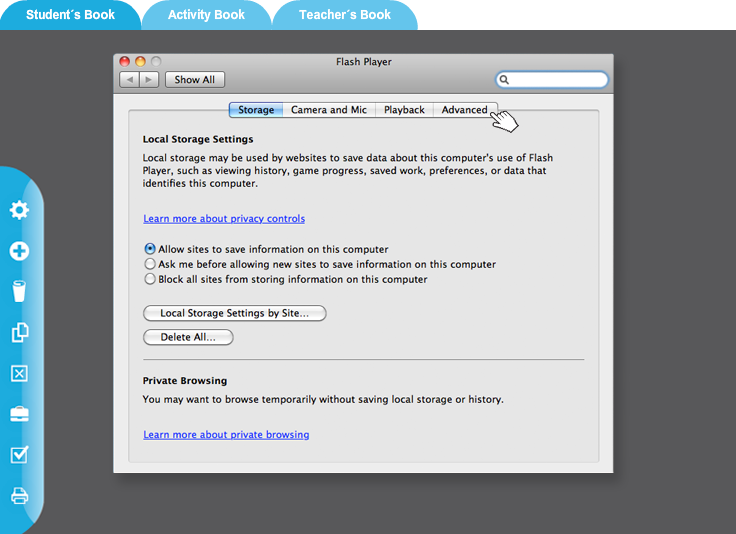
Task: Open the Activity Book tab
Action: tap(206, 15)
